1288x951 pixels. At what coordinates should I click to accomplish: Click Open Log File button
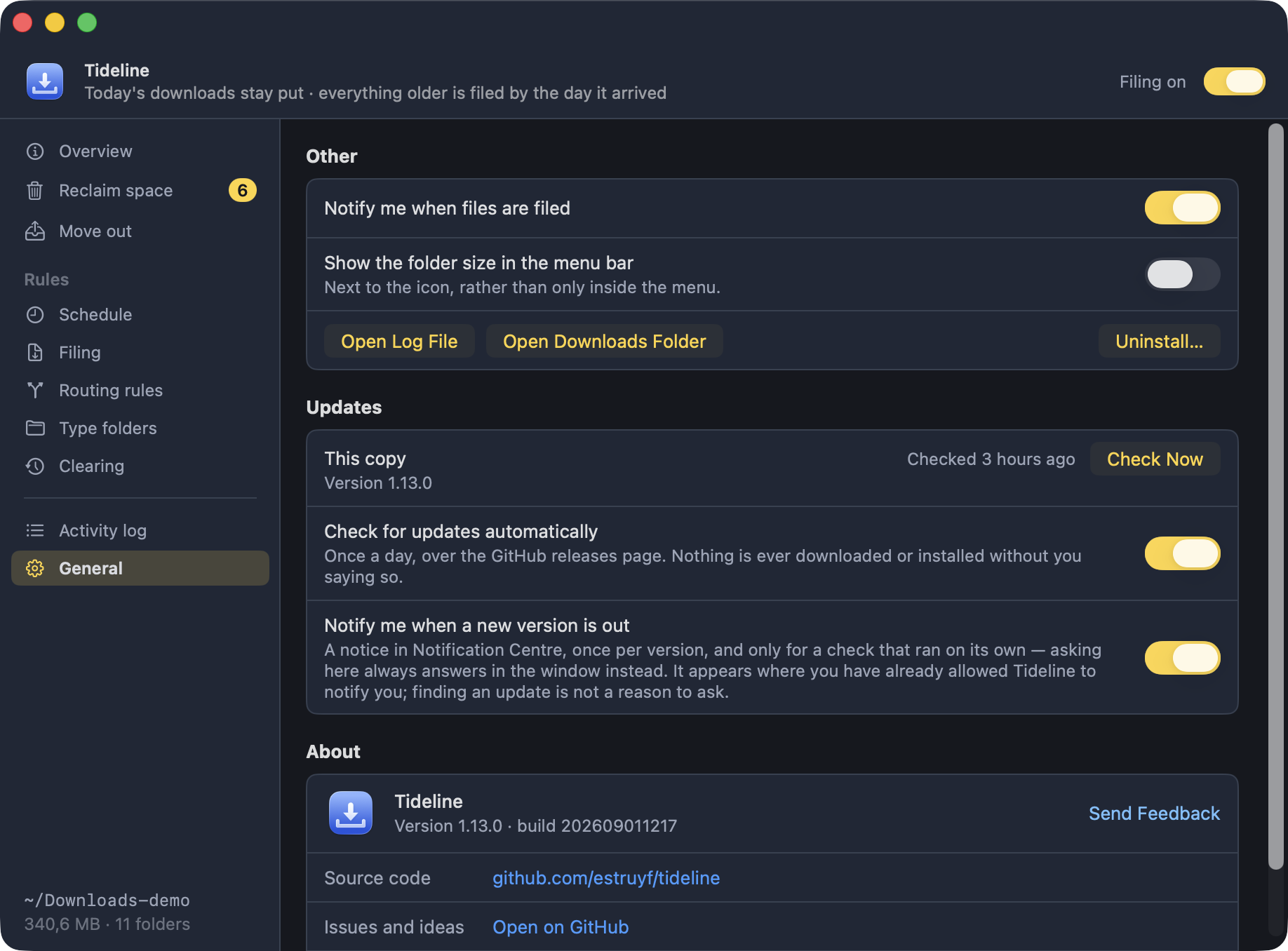tap(399, 342)
